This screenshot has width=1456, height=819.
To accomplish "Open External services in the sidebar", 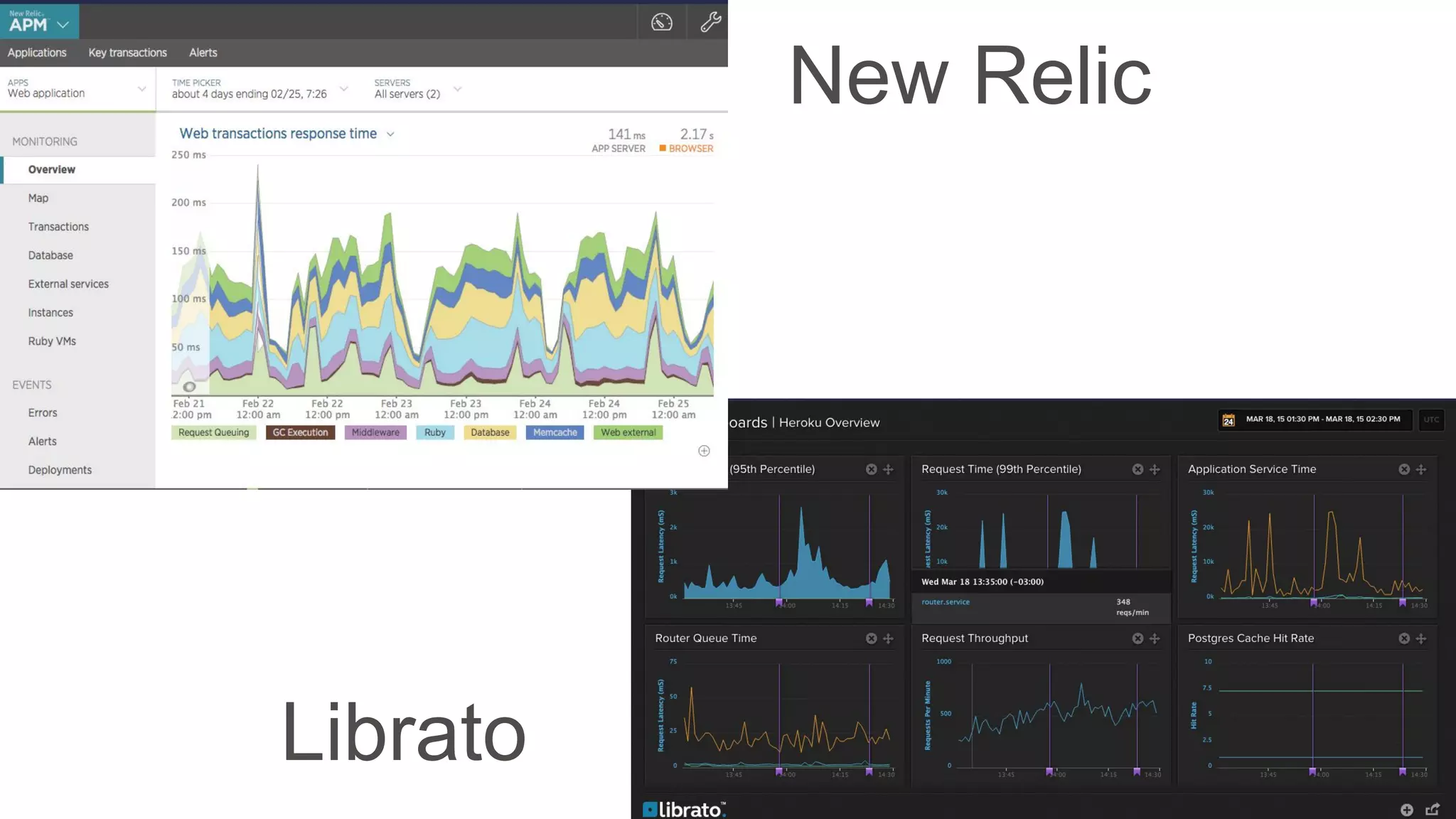I will coord(68,284).
